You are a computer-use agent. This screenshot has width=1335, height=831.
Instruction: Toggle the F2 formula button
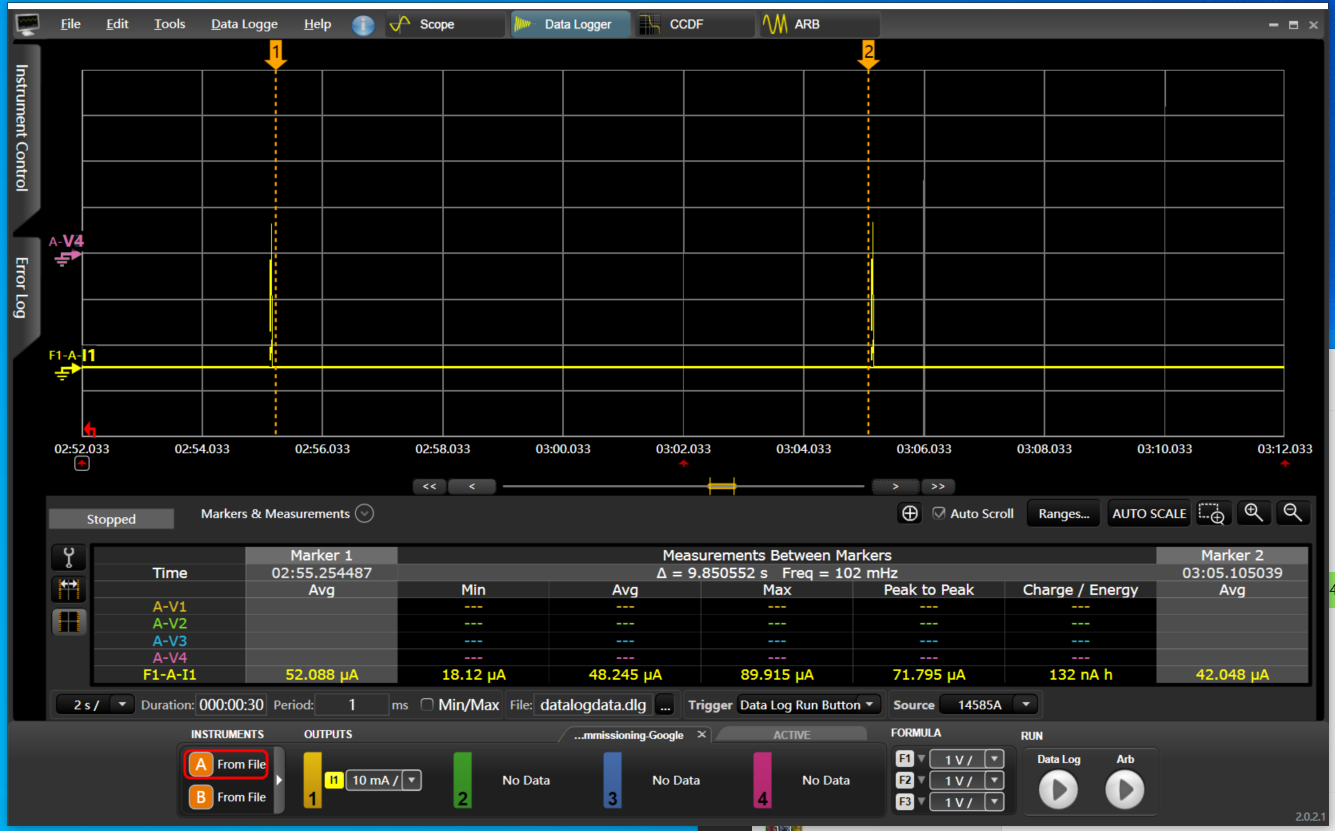pyautogui.click(x=905, y=781)
